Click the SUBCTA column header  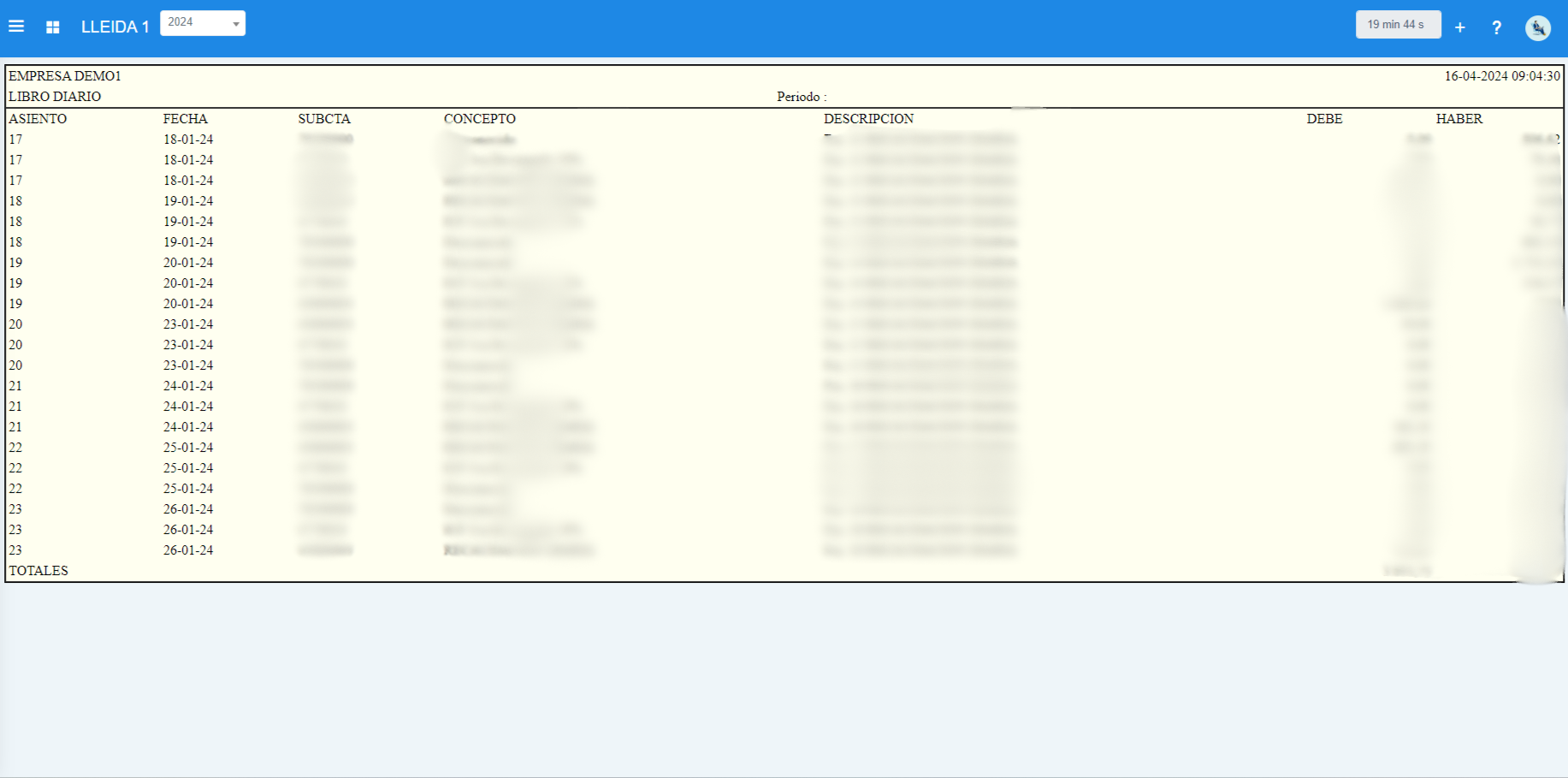(x=324, y=119)
